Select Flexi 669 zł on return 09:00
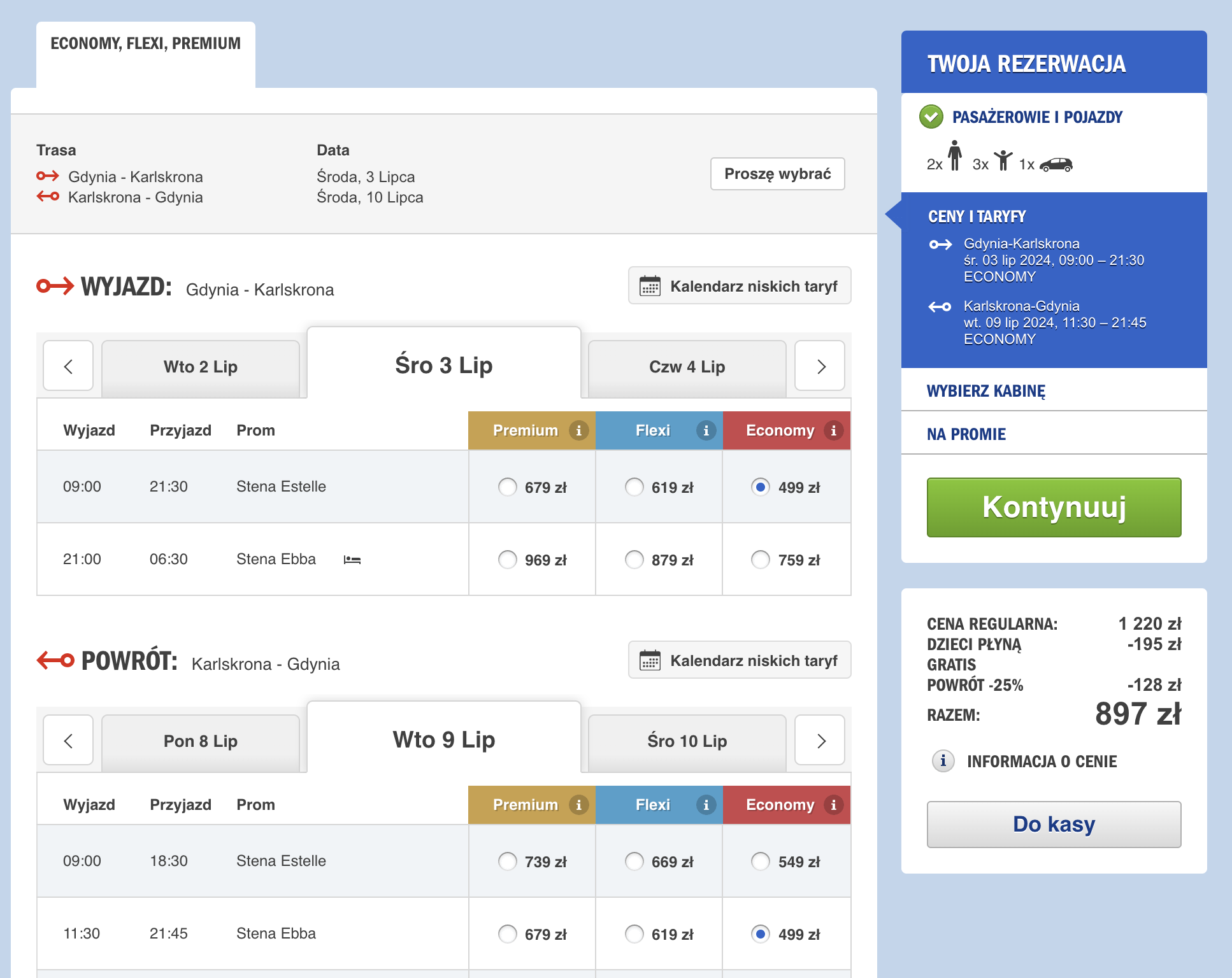This screenshot has width=1232, height=978. click(x=634, y=861)
